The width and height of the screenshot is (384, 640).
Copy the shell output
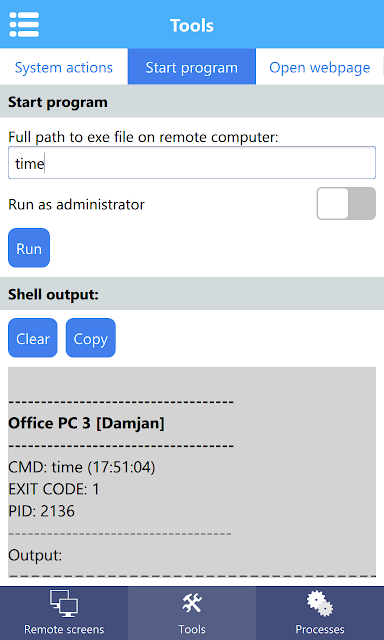tap(91, 338)
